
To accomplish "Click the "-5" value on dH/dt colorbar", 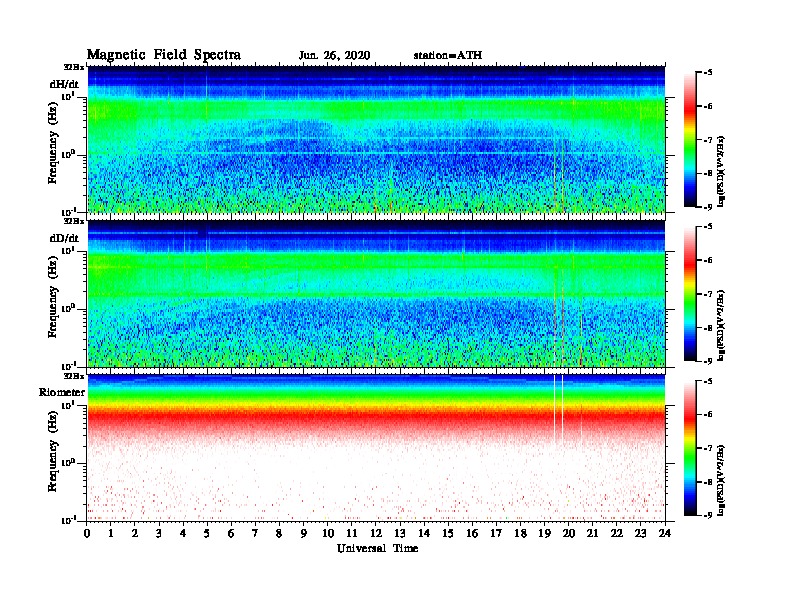I will click(x=707, y=73).
